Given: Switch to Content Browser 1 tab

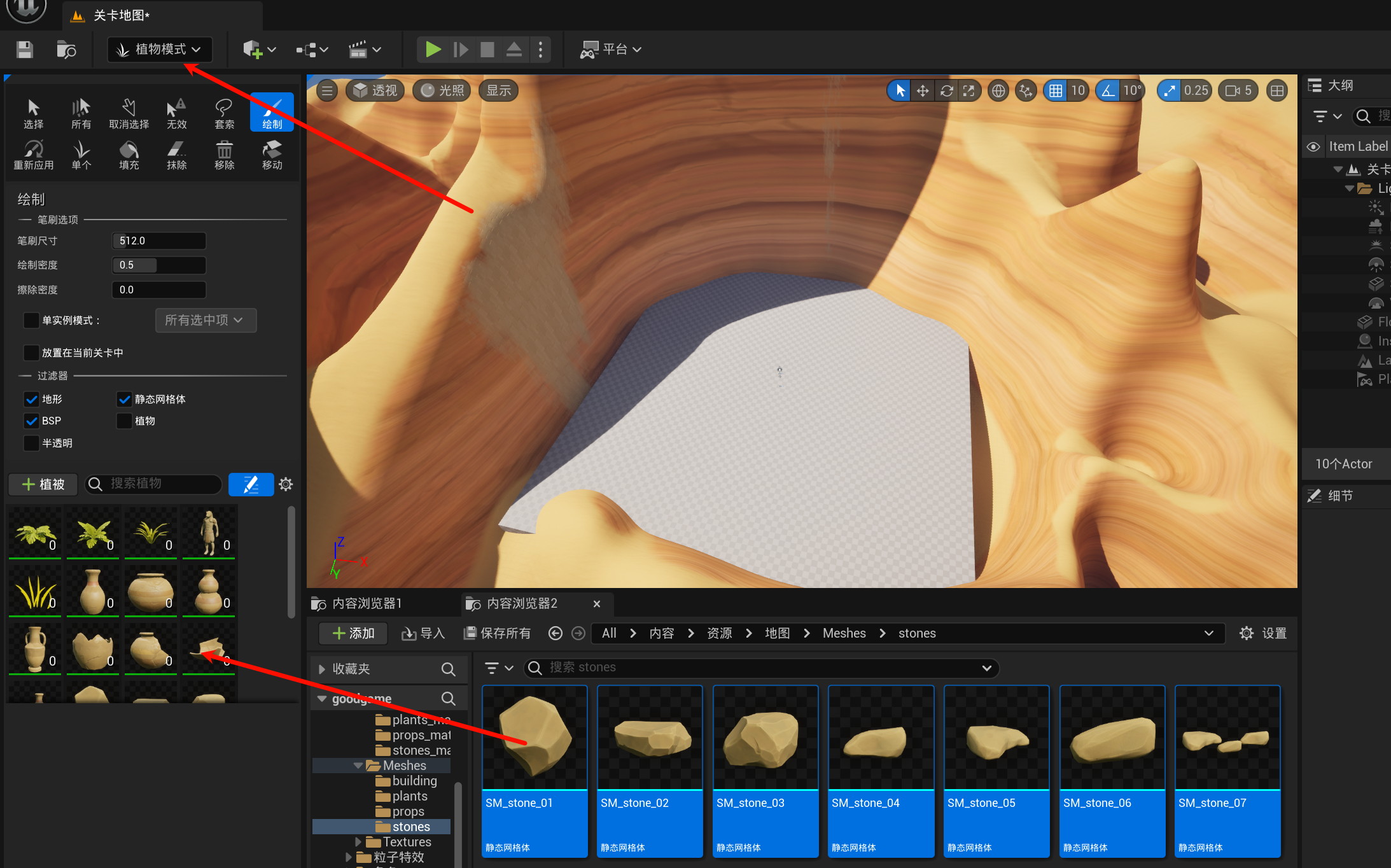Looking at the screenshot, I should pyautogui.click(x=366, y=603).
